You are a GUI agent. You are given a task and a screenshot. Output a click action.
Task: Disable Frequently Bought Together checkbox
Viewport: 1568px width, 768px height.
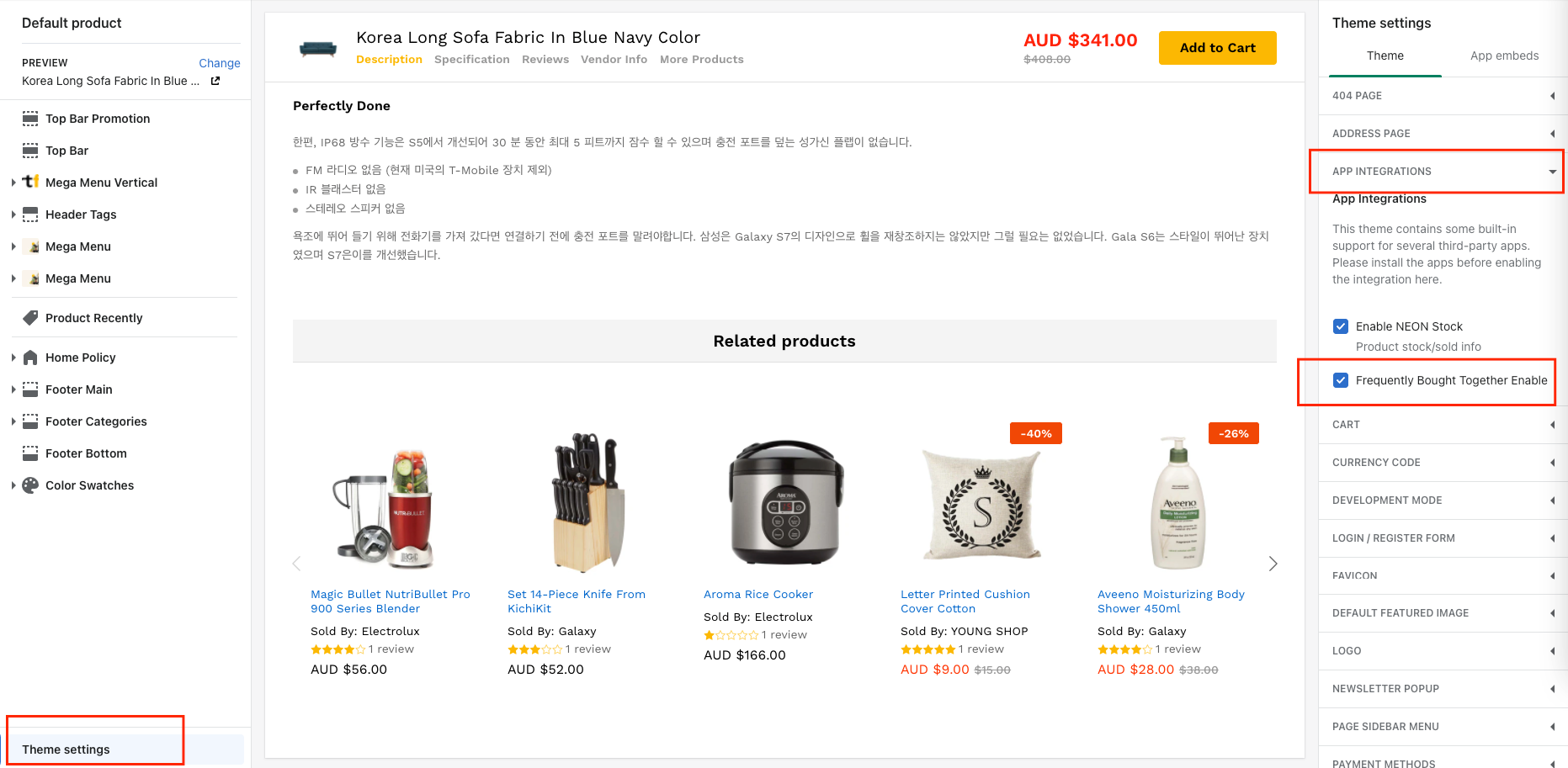[x=1341, y=380]
